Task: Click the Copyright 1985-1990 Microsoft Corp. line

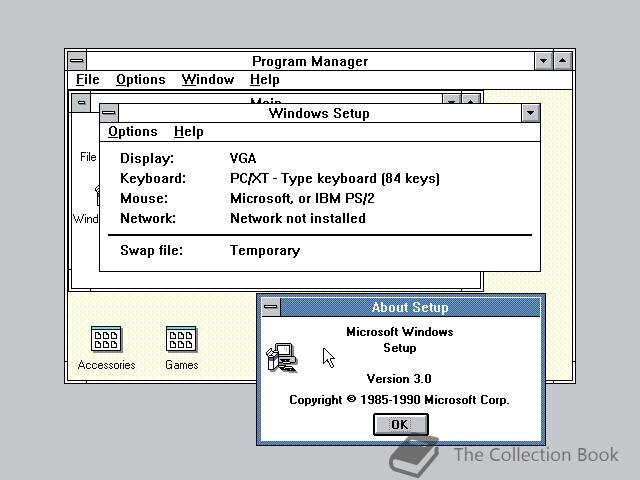Action: coord(399,400)
